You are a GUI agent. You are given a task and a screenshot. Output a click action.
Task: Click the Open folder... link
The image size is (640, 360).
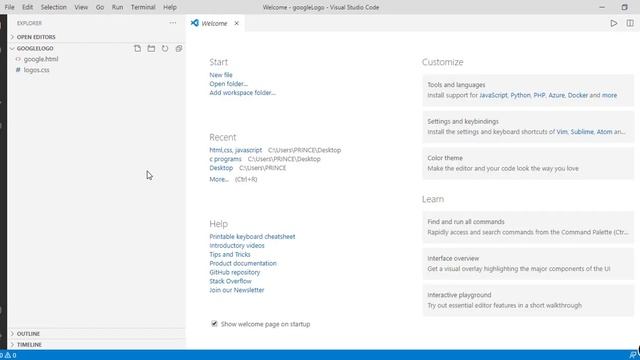coord(229,84)
